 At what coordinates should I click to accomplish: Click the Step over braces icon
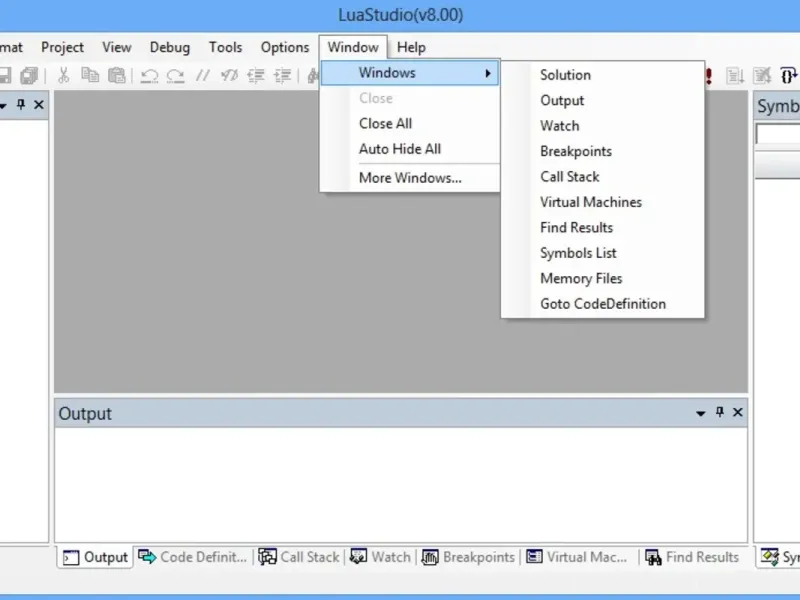click(789, 76)
